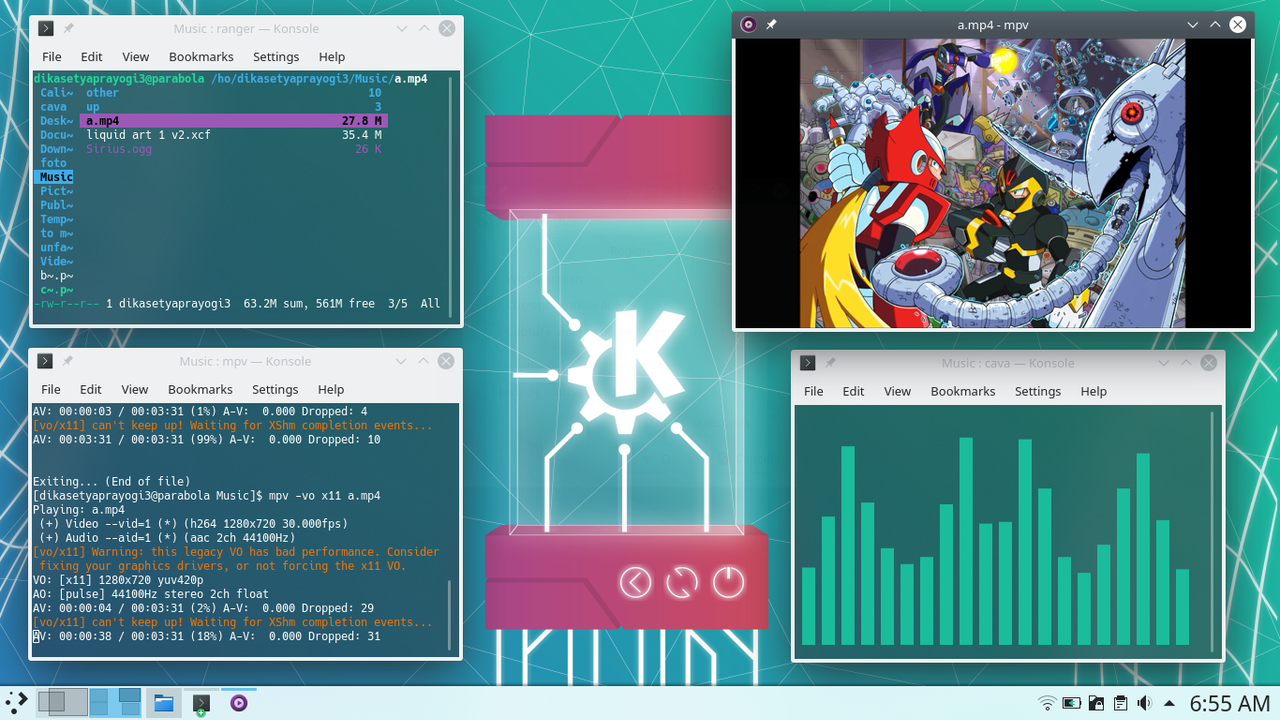Click the mpv video playback area
Screen dimensions: 1280x720
pos(993,183)
